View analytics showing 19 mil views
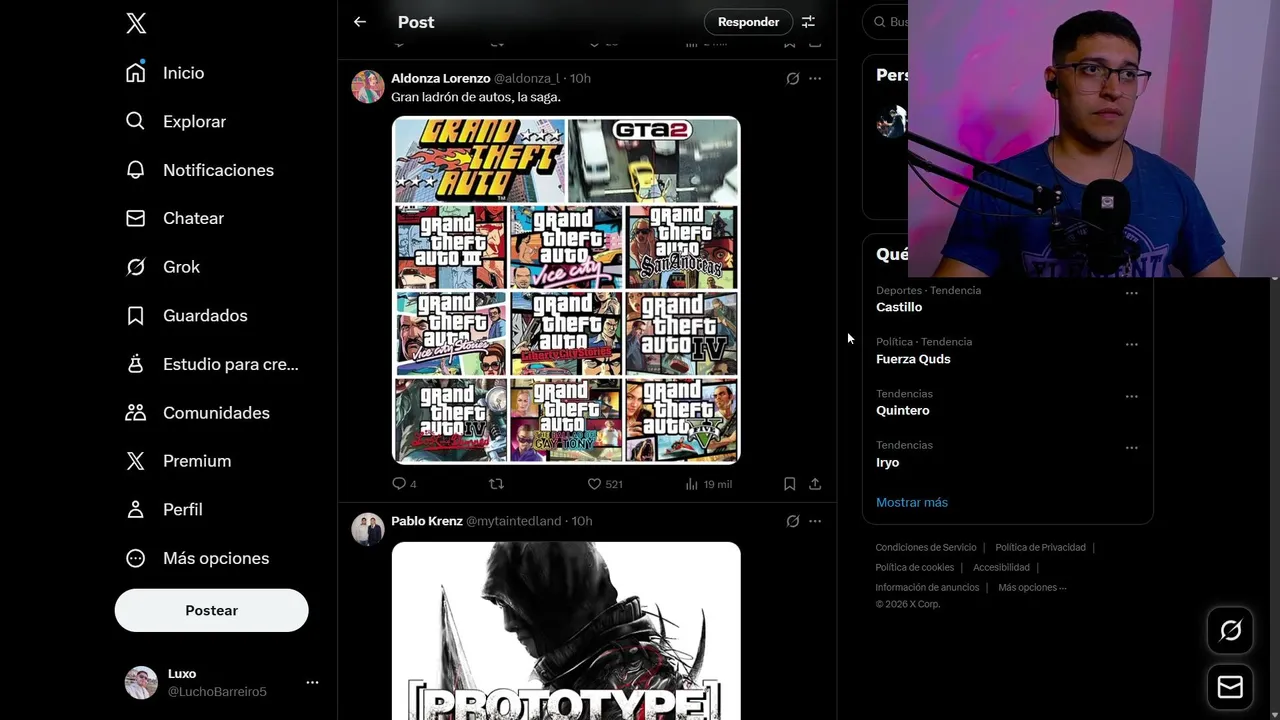The height and width of the screenshot is (720, 1280). pos(708,484)
